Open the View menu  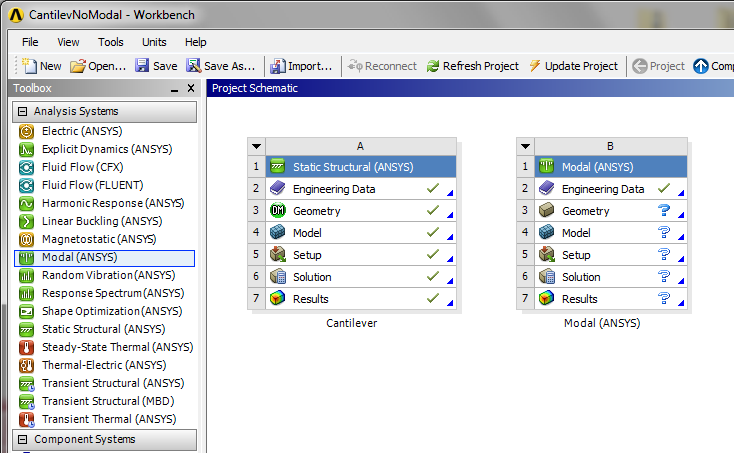click(x=68, y=42)
